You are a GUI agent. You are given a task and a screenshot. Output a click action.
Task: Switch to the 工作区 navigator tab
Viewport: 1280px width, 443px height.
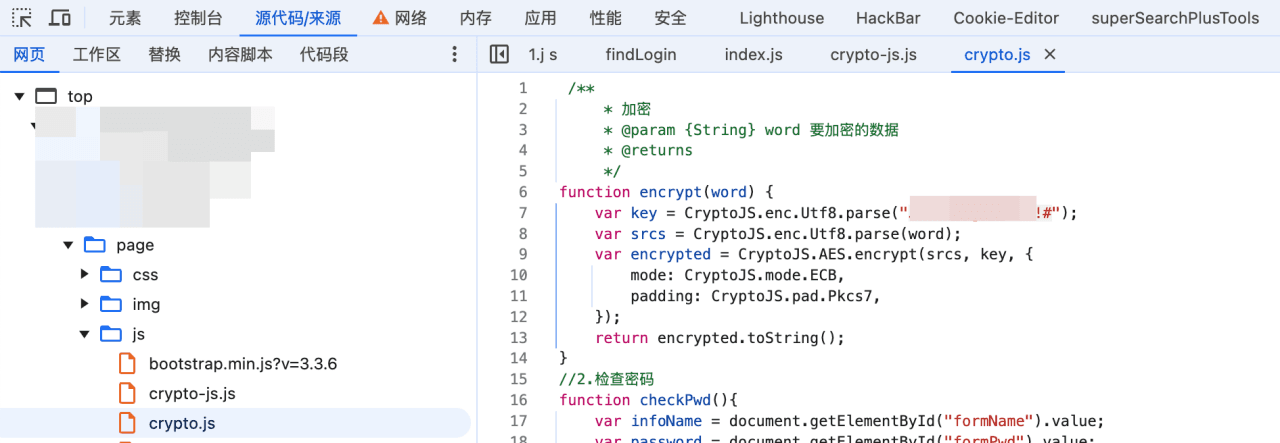96,54
